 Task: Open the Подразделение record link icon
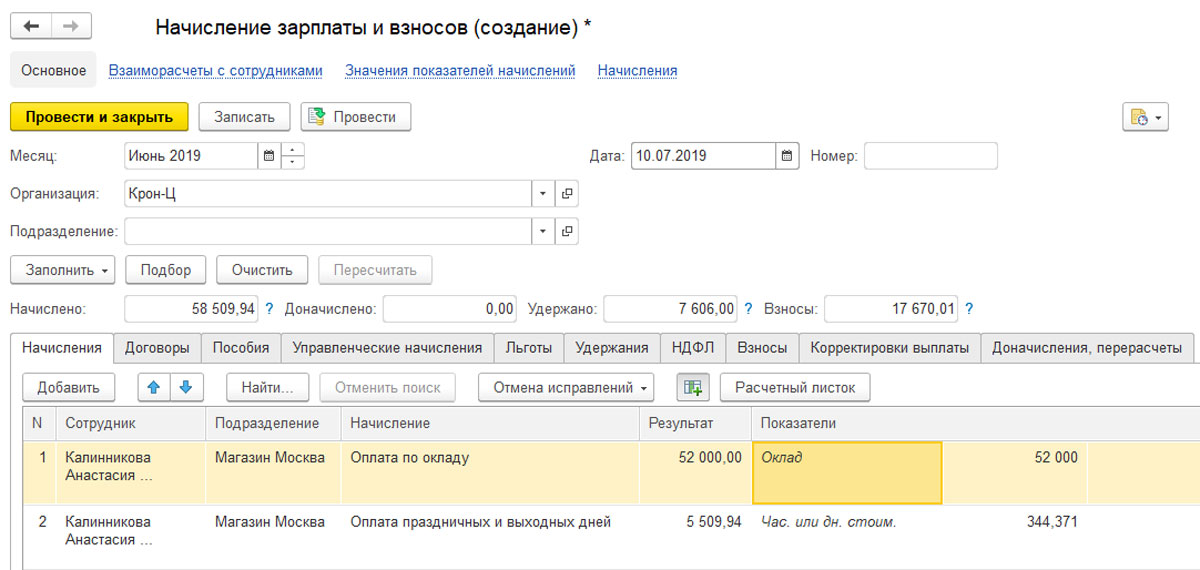coord(567,232)
